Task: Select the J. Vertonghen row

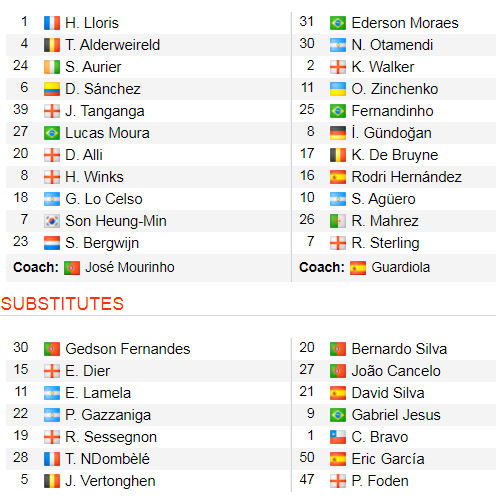Action: pos(148,481)
